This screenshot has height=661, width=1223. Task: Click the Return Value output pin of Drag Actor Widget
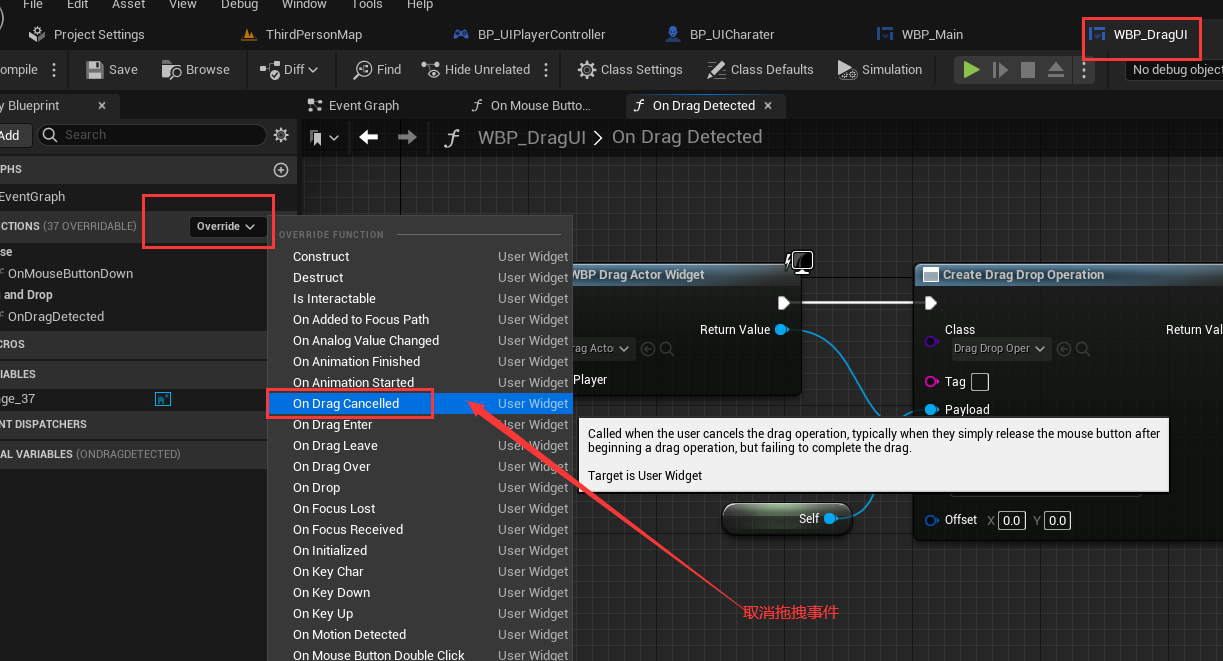(x=781, y=330)
